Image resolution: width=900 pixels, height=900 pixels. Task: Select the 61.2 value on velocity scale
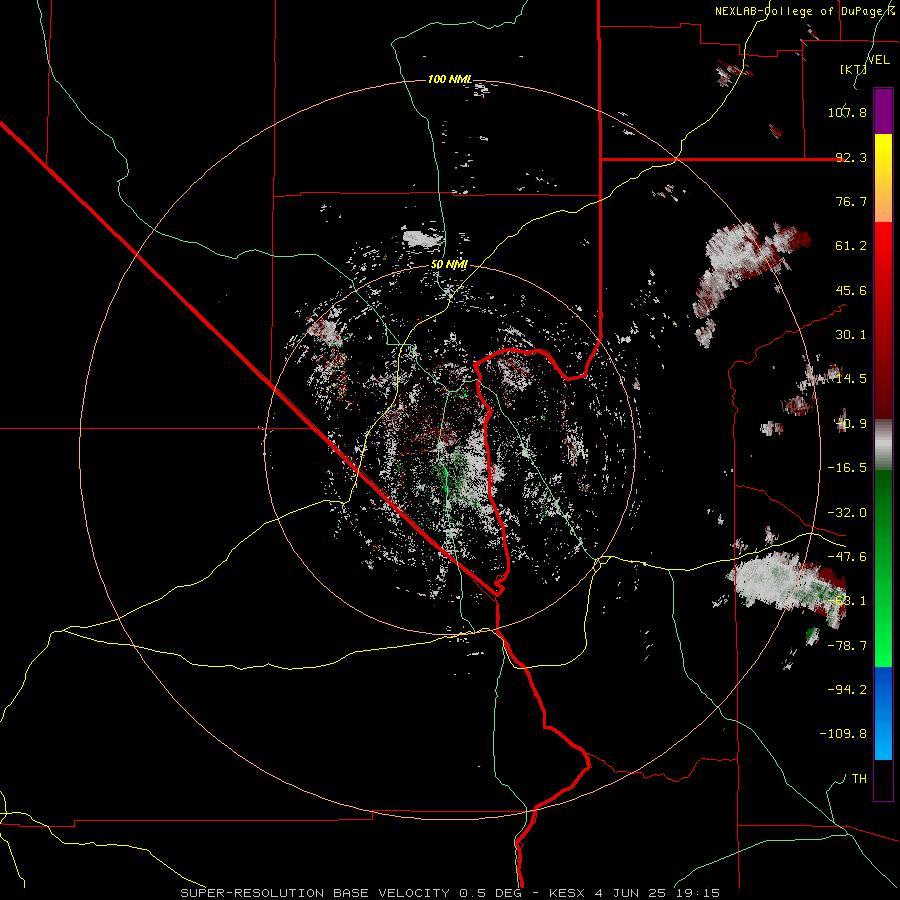click(851, 246)
